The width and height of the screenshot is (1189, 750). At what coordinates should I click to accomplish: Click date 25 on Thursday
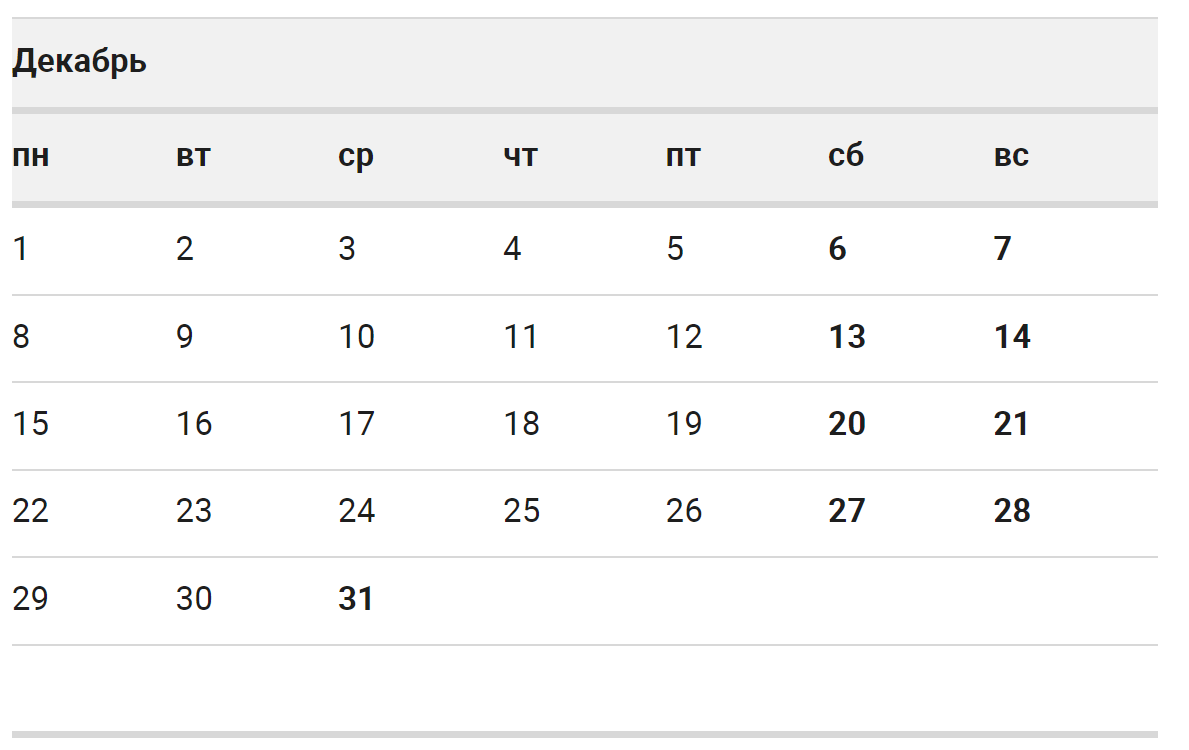521,512
